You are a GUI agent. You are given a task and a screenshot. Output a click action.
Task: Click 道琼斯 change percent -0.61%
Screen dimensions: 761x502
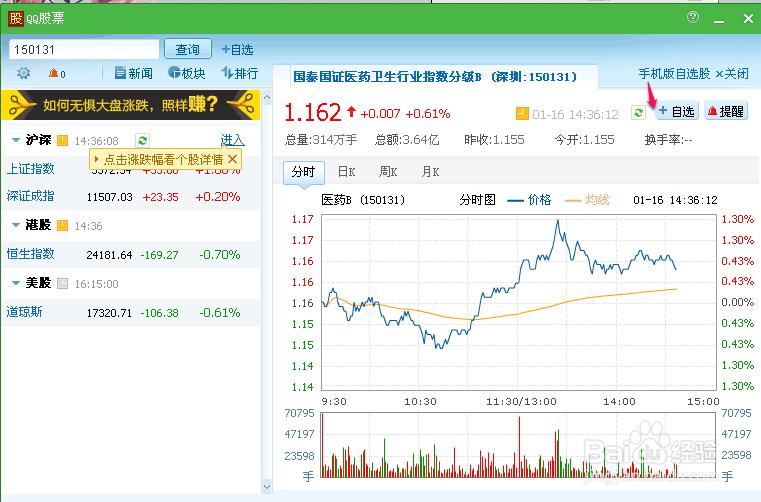tap(219, 313)
